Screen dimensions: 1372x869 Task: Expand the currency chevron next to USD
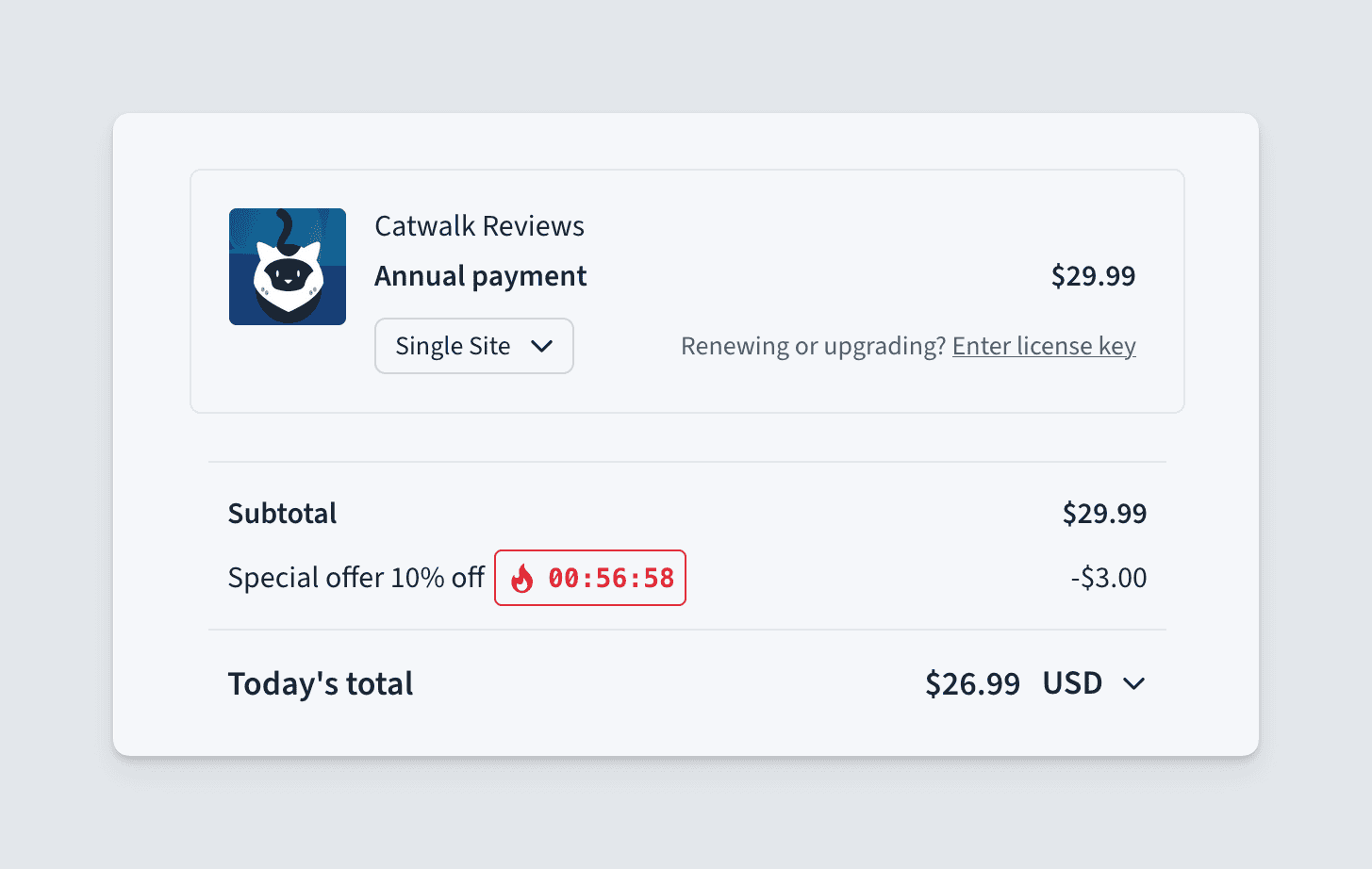coord(1134,684)
